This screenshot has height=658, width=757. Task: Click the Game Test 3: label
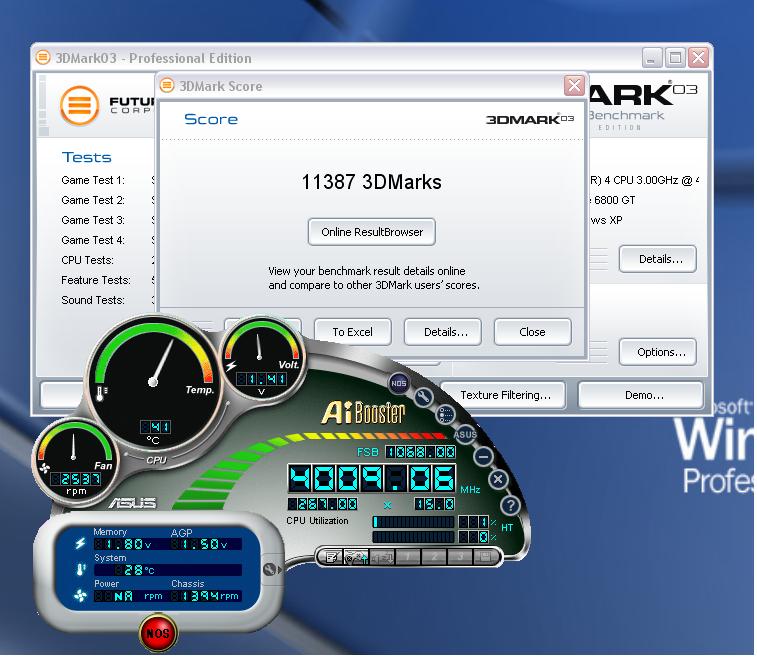tap(93, 220)
